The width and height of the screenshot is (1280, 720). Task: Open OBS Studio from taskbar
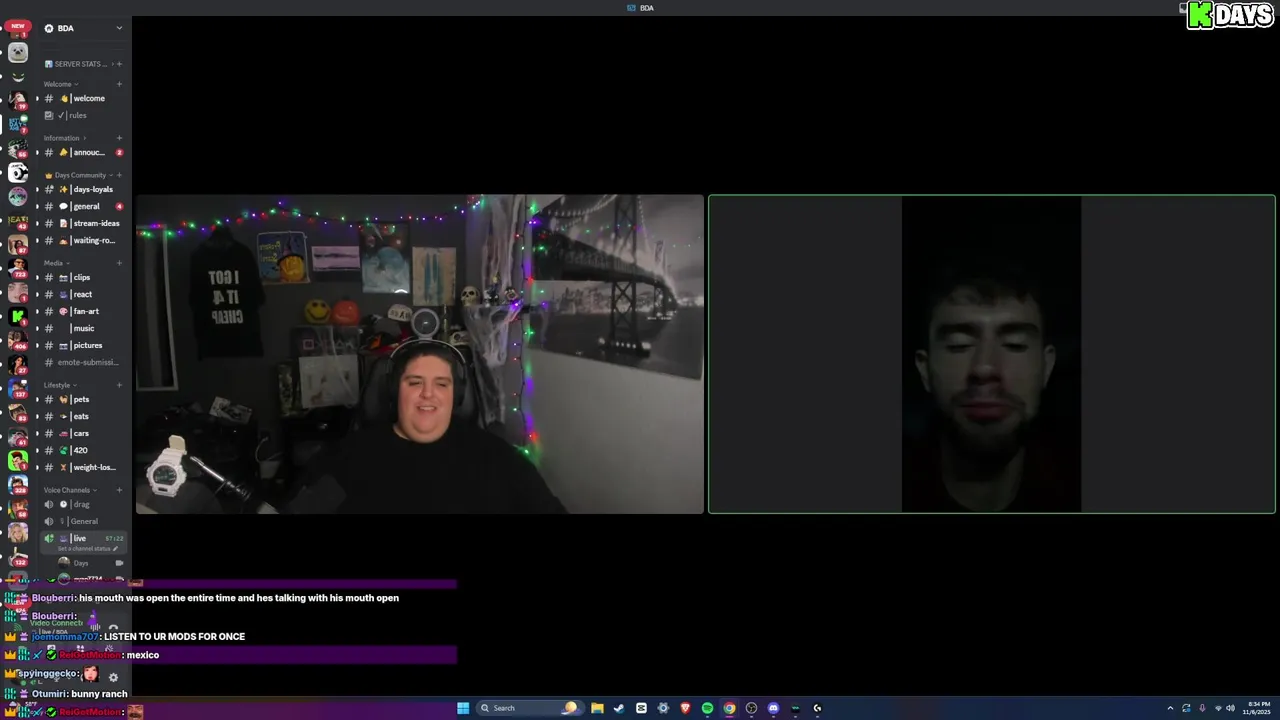coord(751,708)
